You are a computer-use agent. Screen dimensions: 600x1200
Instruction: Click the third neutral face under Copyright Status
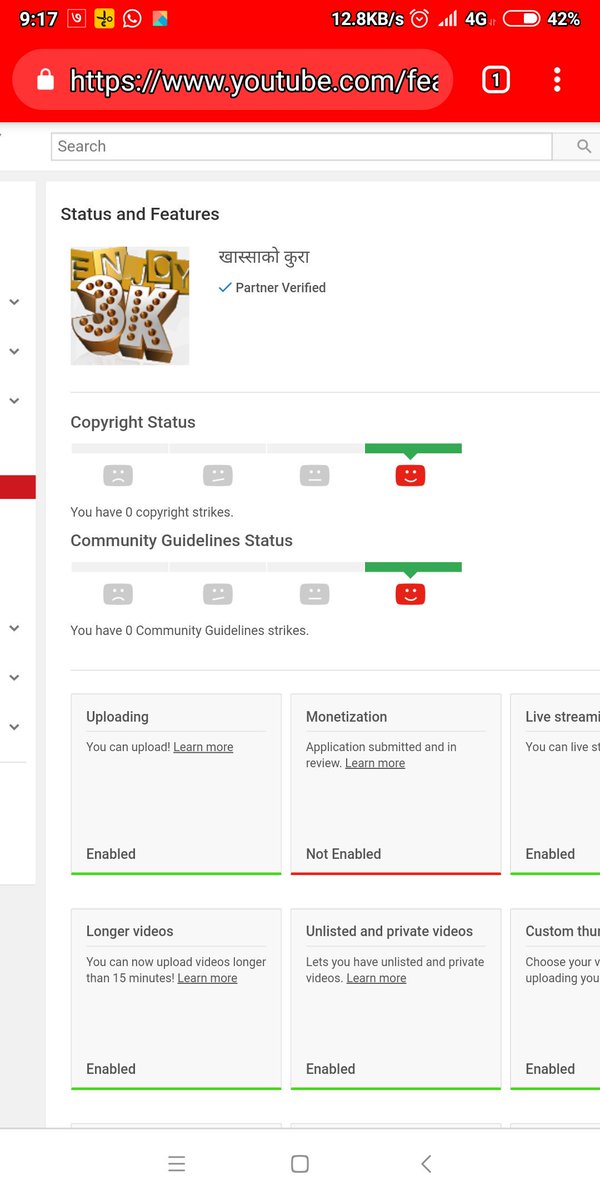click(x=314, y=475)
